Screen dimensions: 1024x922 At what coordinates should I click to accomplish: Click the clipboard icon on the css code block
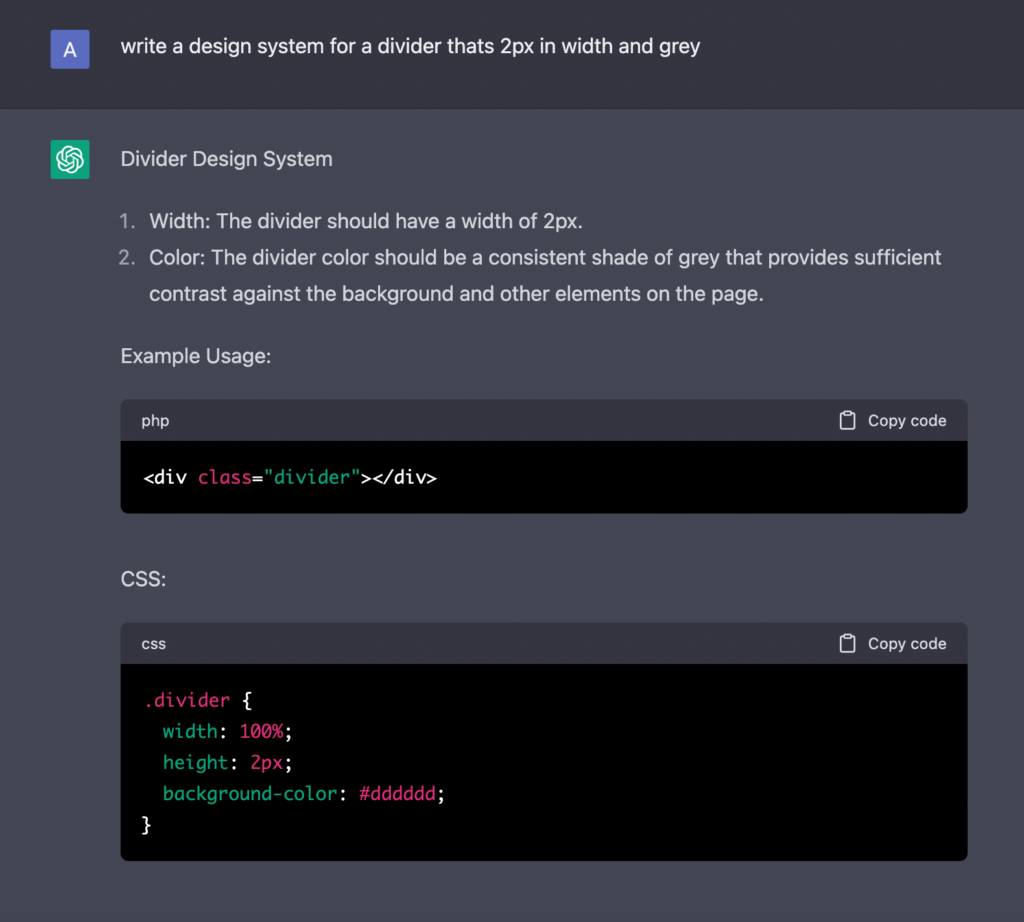(847, 643)
